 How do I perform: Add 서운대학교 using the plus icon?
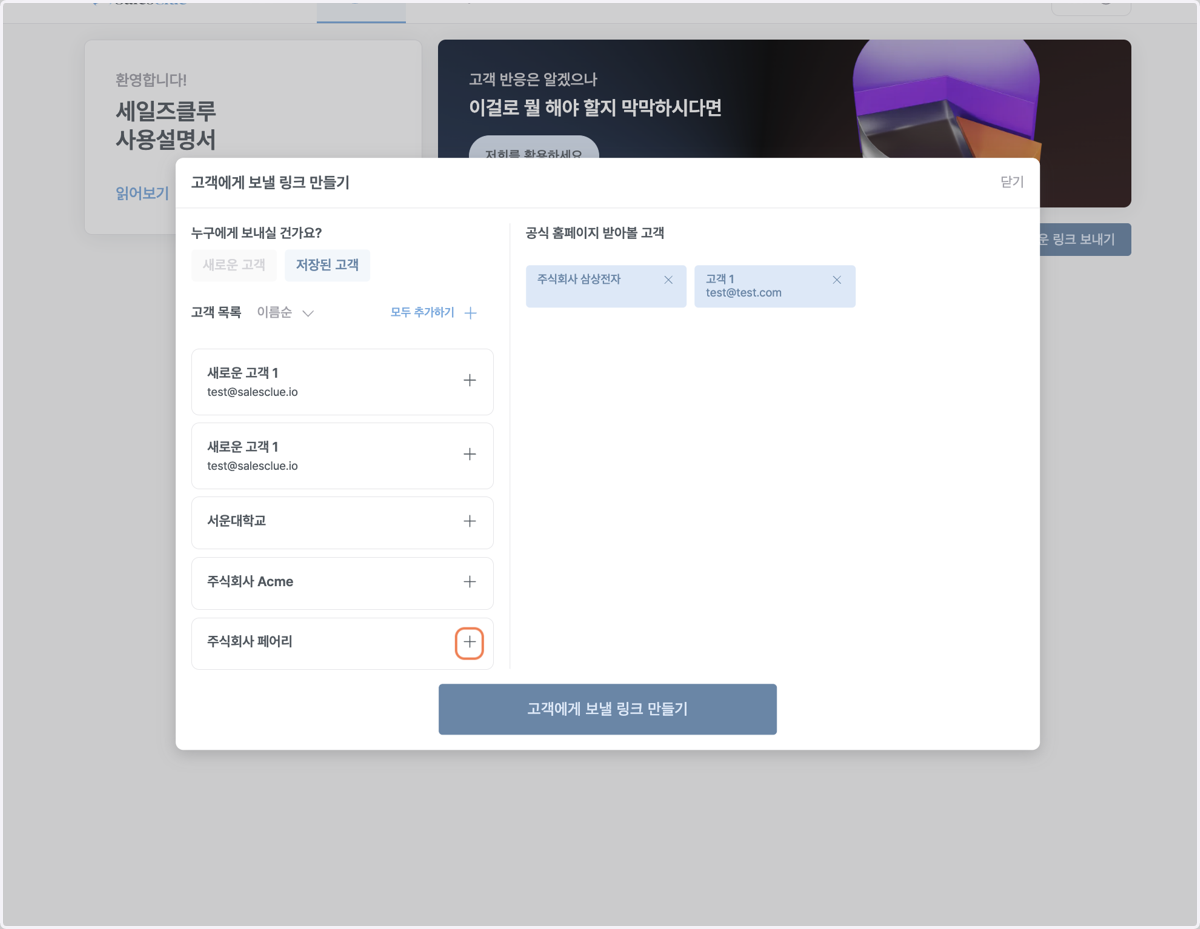tap(469, 522)
